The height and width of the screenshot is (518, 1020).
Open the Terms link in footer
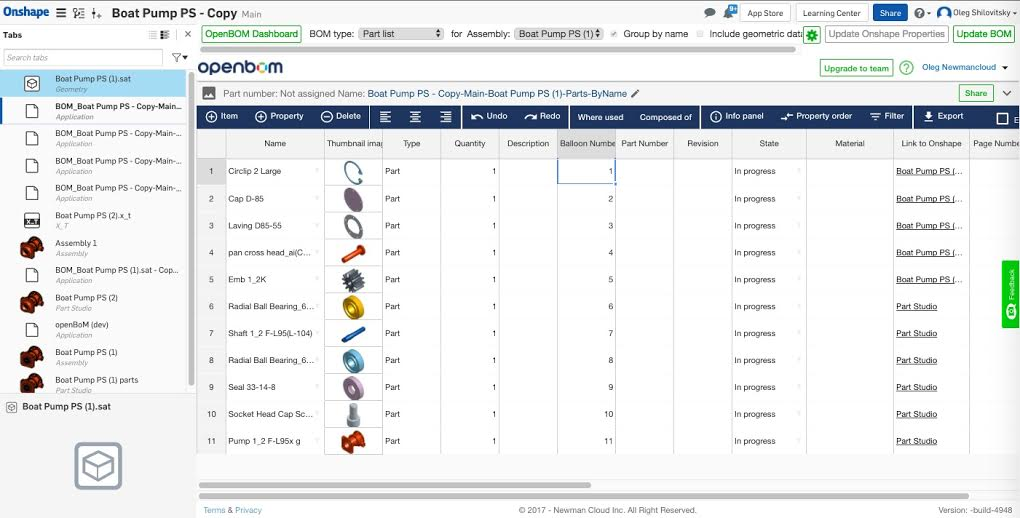tap(214, 510)
